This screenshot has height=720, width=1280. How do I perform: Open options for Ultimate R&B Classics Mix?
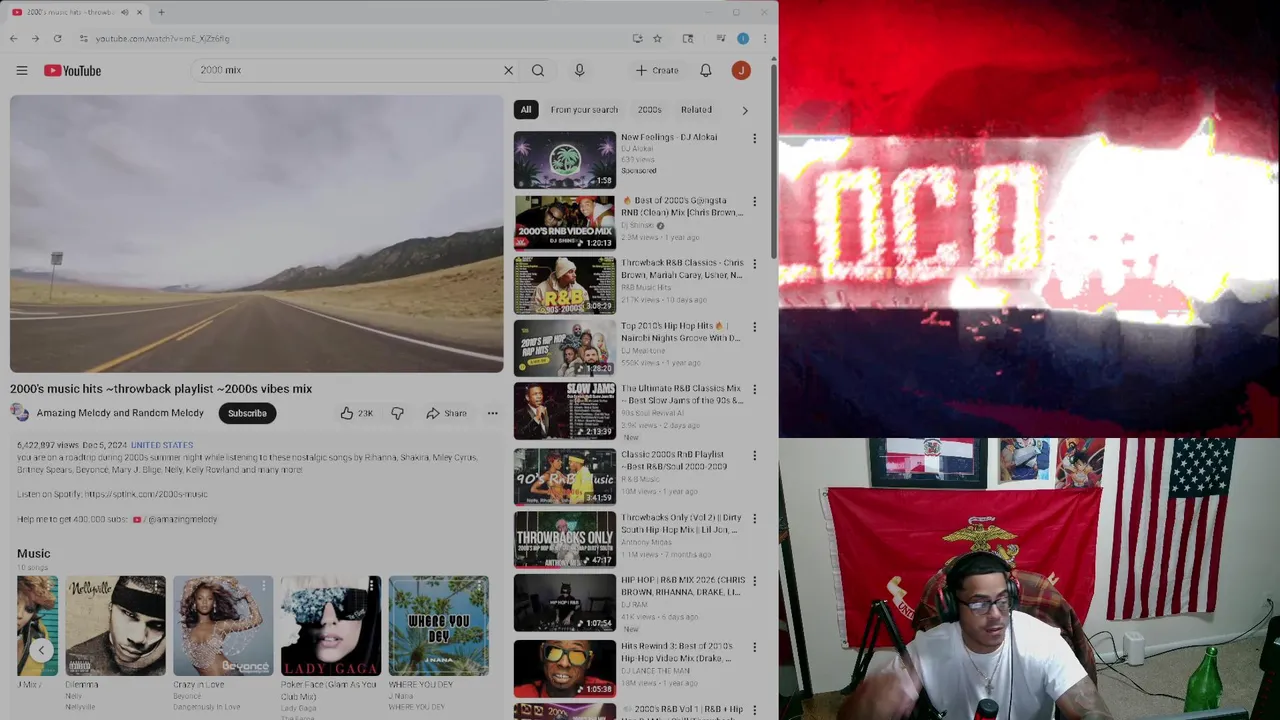754,390
